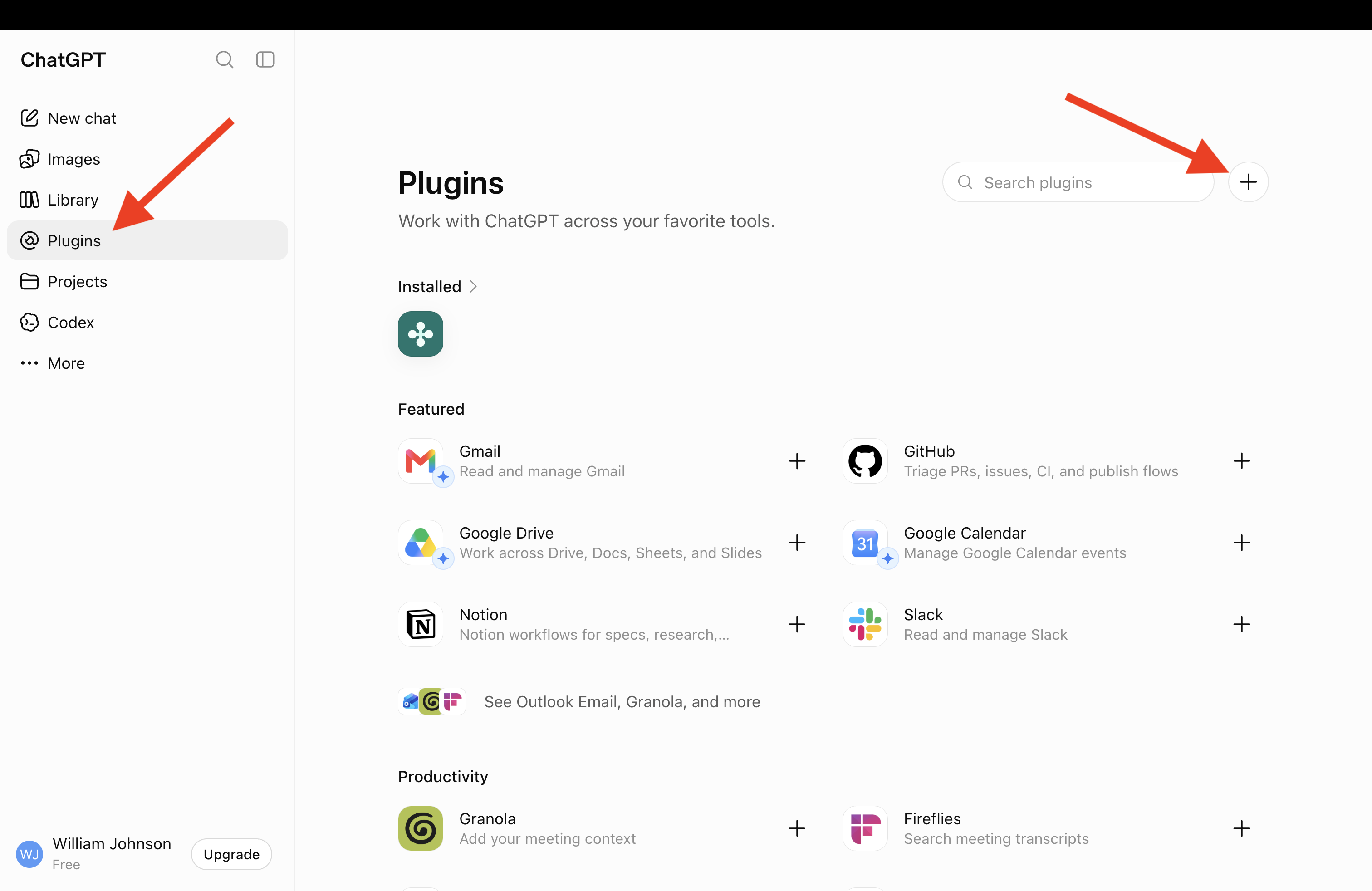Open the GitHub octocat icon
Viewport: 1372px width, 891px height.
pos(865,461)
